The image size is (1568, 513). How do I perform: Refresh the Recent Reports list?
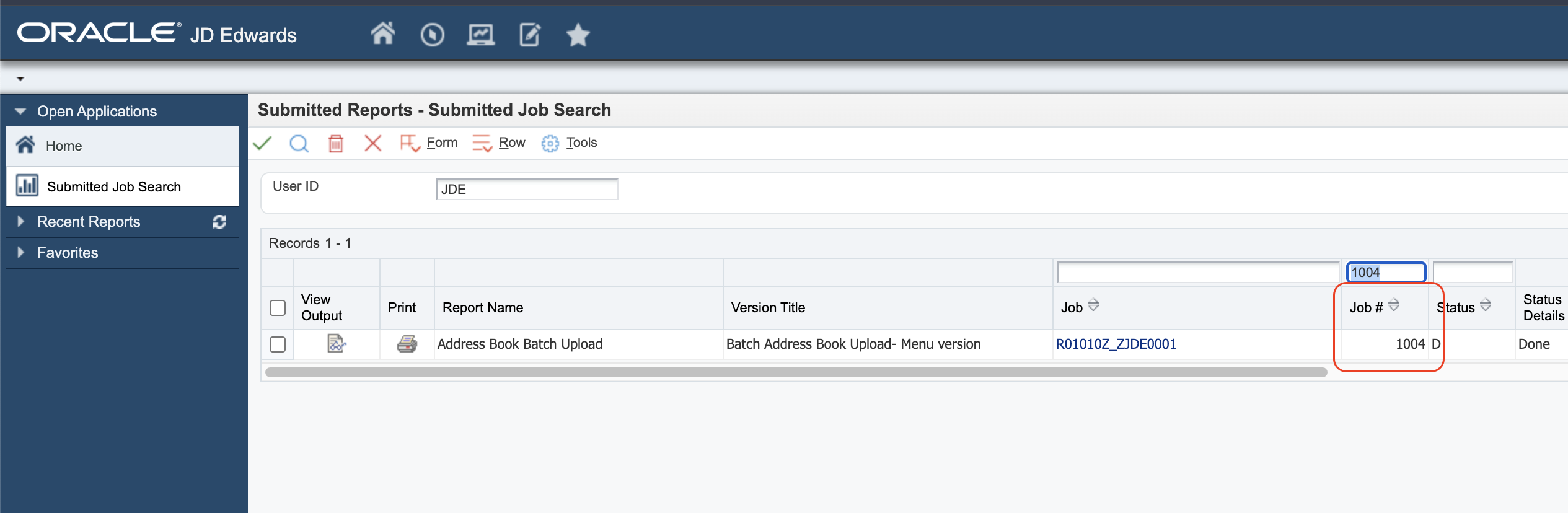(x=219, y=222)
